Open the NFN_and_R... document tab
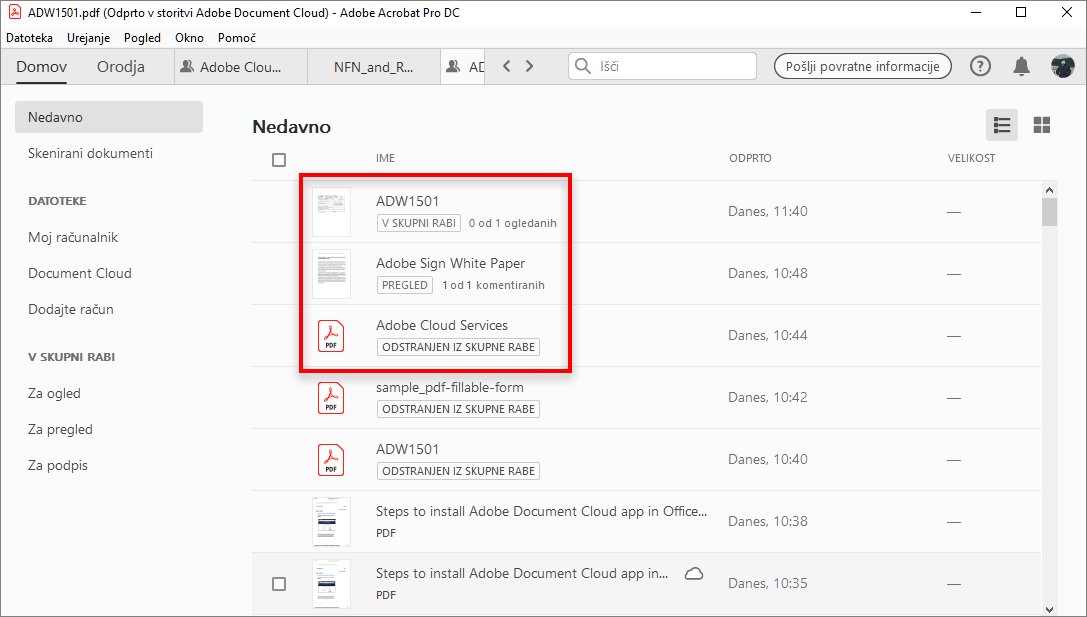Image resolution: width=1087 pixels, height=617 pixels. pyautogui.click(x=374, y=67)
